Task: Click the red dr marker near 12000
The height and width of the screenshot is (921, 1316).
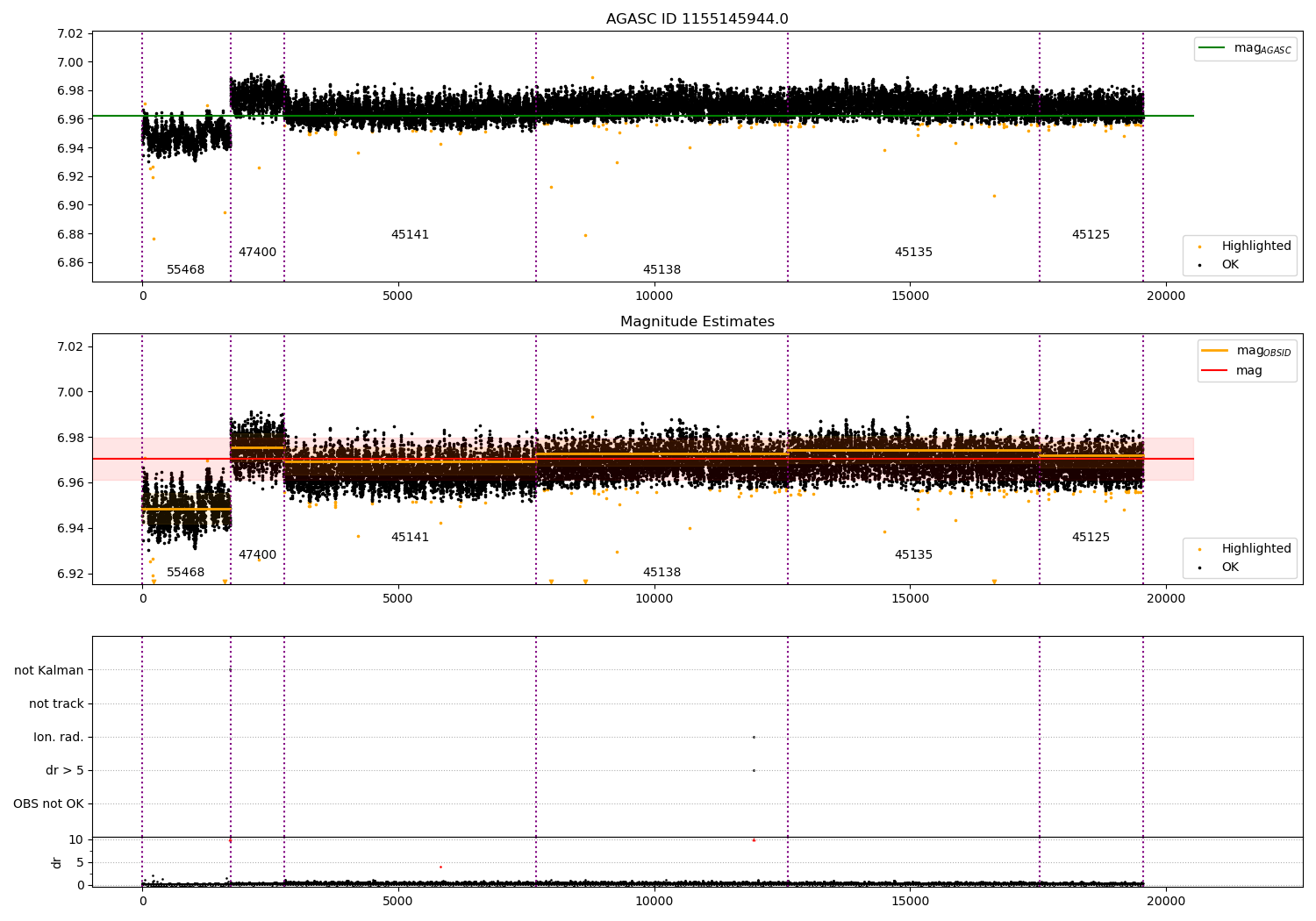Action: 754,839
